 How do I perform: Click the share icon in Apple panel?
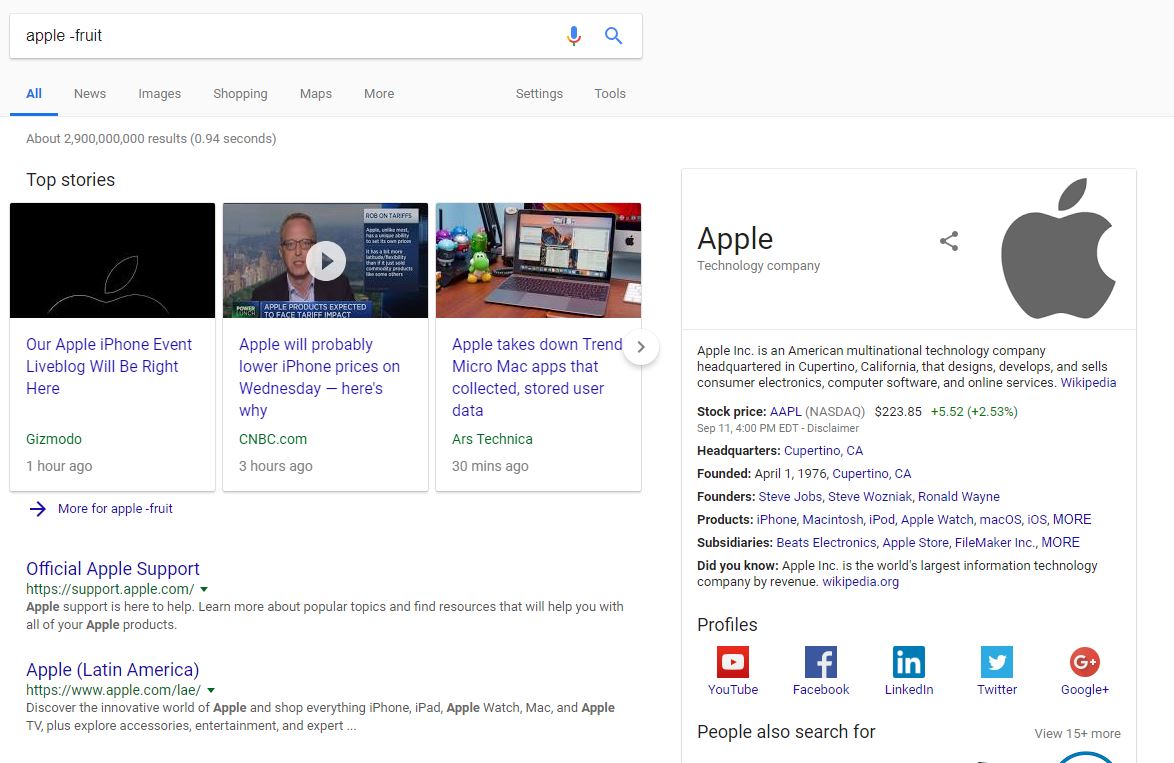tap(949, 241)
